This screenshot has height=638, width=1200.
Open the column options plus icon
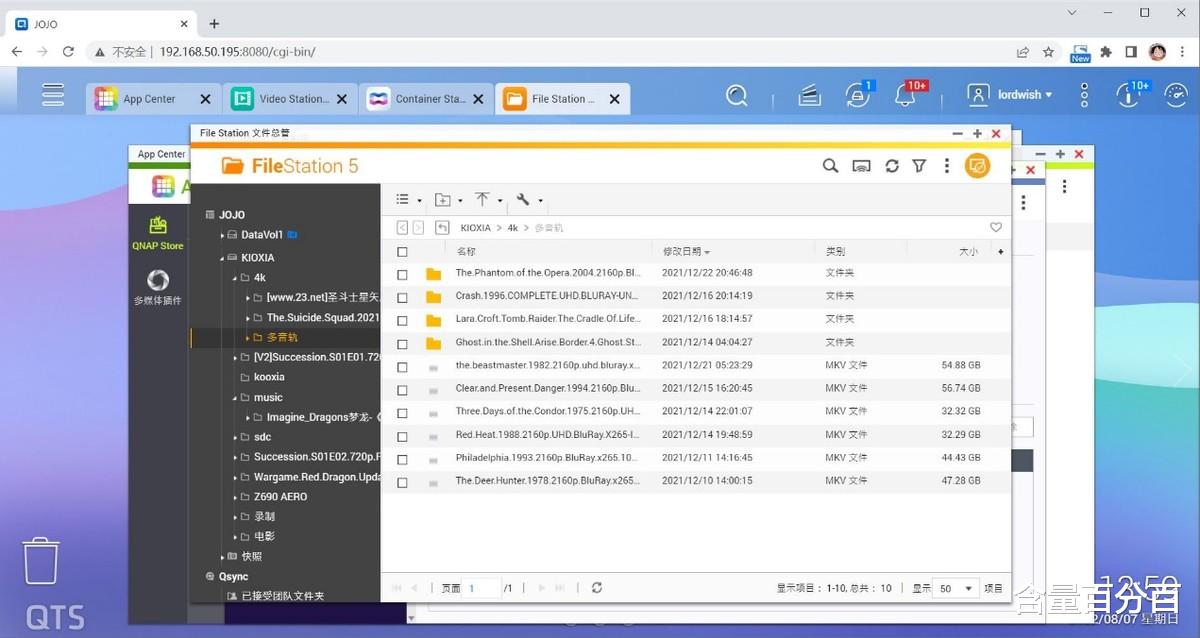(x=1001, y=252)
